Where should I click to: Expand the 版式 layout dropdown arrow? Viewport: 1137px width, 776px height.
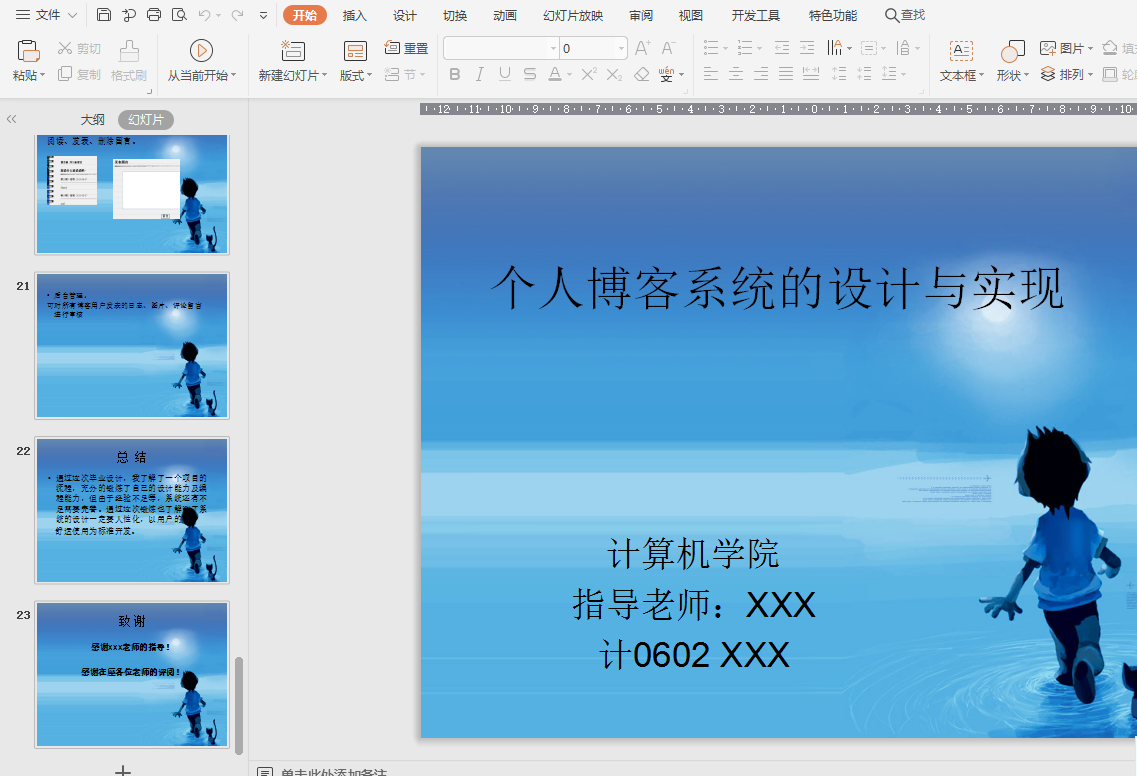(369, 75)
